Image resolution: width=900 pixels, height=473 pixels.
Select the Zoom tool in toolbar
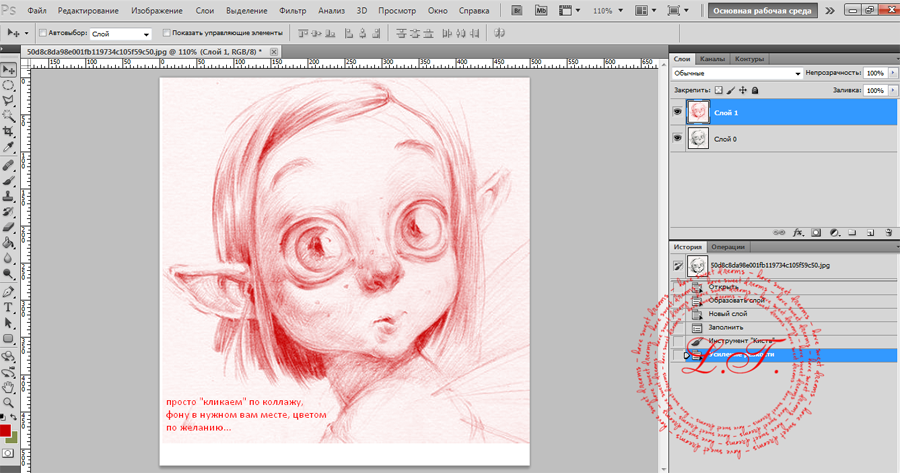click(x=8, y=403)
